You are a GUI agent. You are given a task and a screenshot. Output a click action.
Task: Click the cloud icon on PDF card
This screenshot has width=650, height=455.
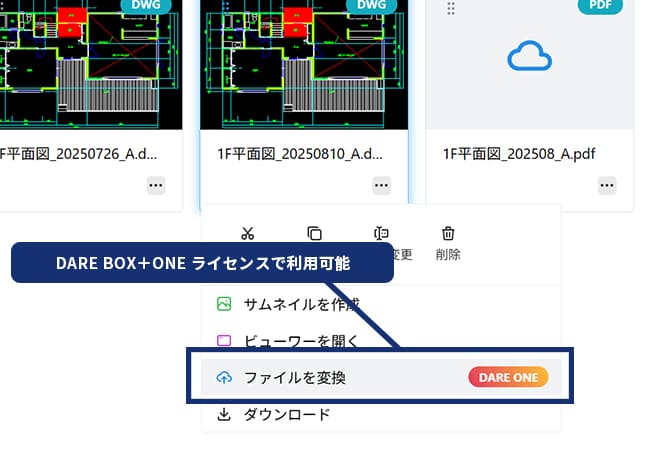point(529,57)
